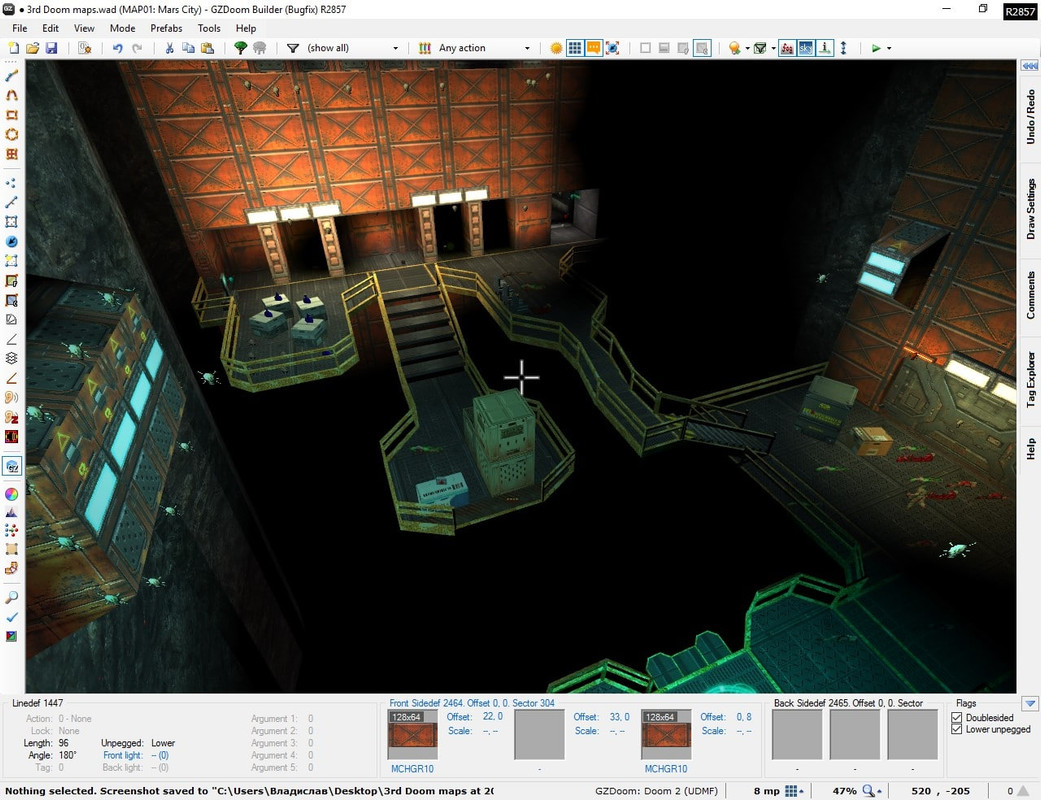This screenshot has height=800, width=1041.
Task: Select the highlighted ceiling textures view mode
Action: 702,48
